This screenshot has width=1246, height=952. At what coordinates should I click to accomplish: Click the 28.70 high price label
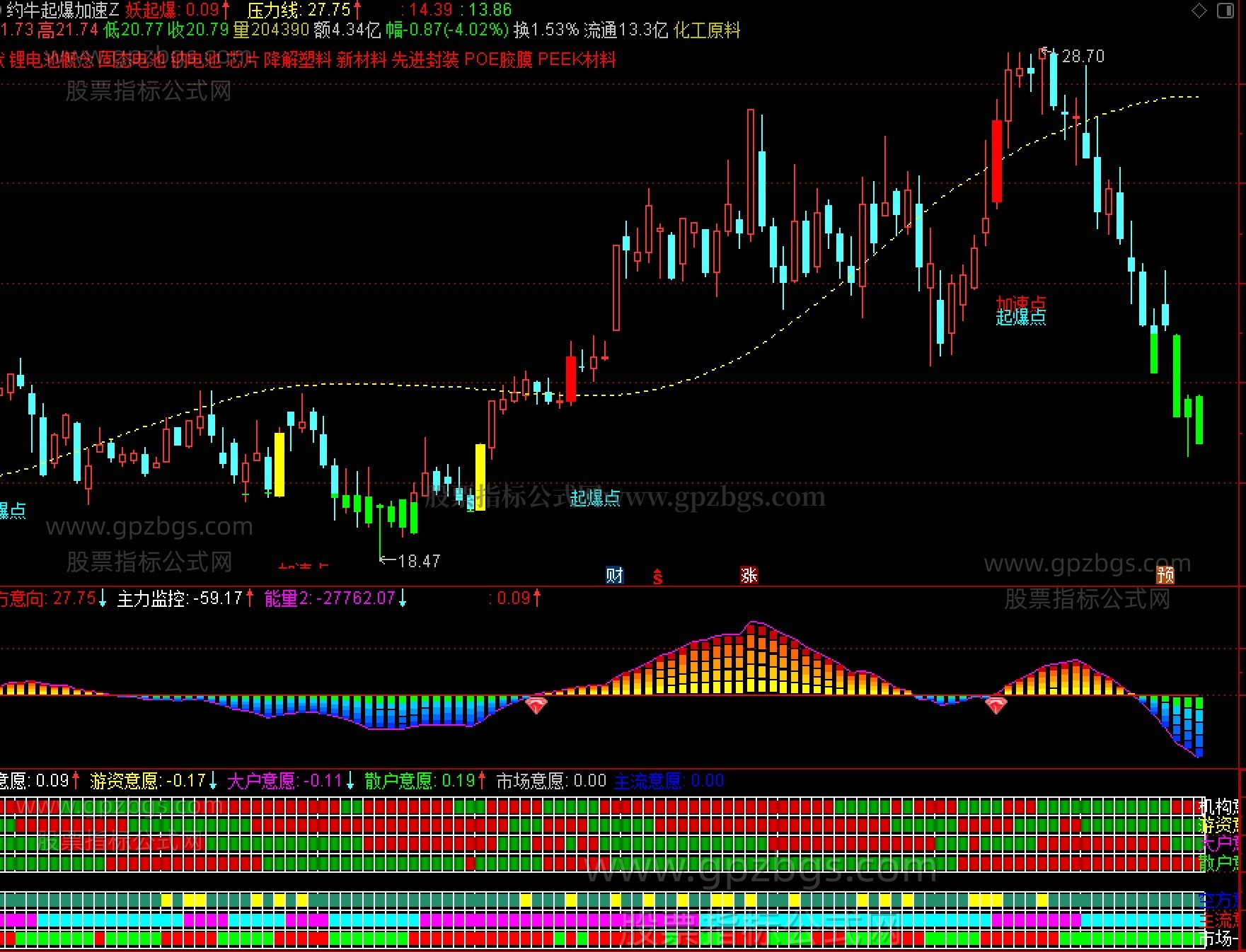tap(1083, 56)
